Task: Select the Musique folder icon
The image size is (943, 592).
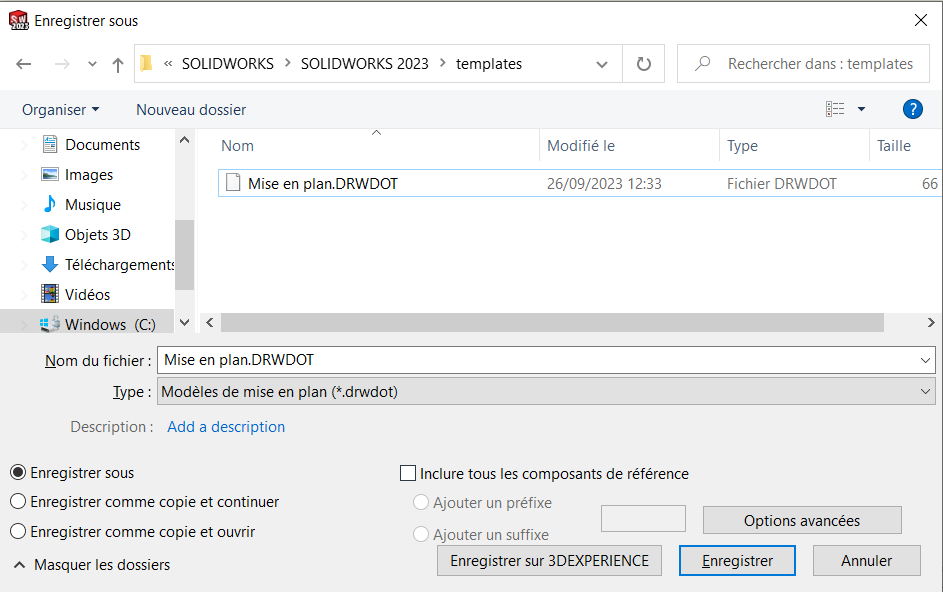Action: [50, 205]
